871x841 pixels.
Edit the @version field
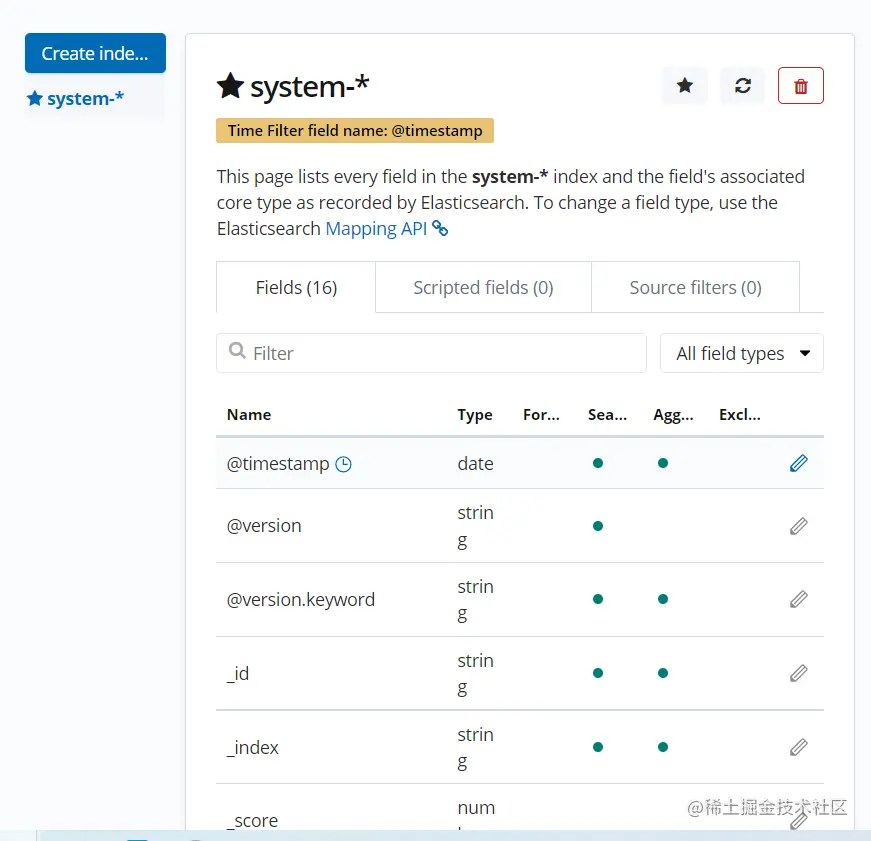tap(798, 526)
